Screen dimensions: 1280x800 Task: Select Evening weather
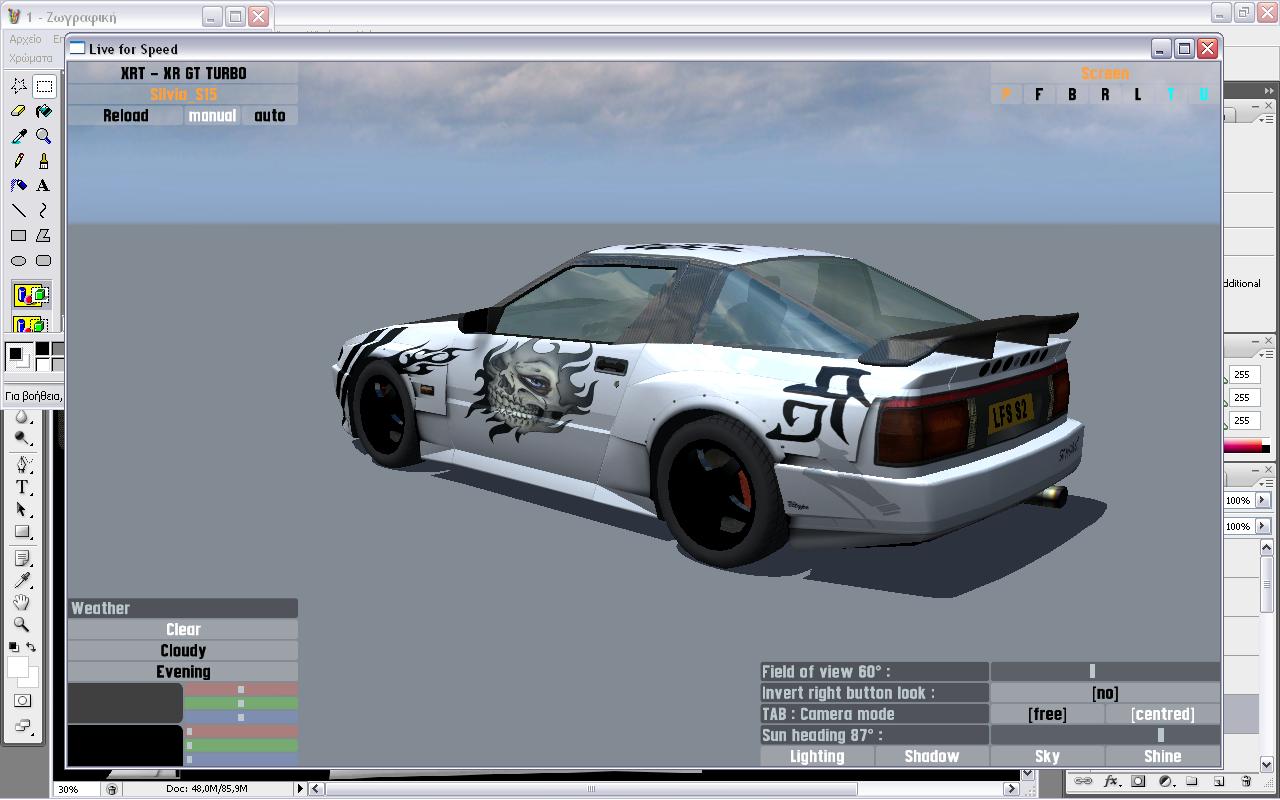click(x=183, y=672)
